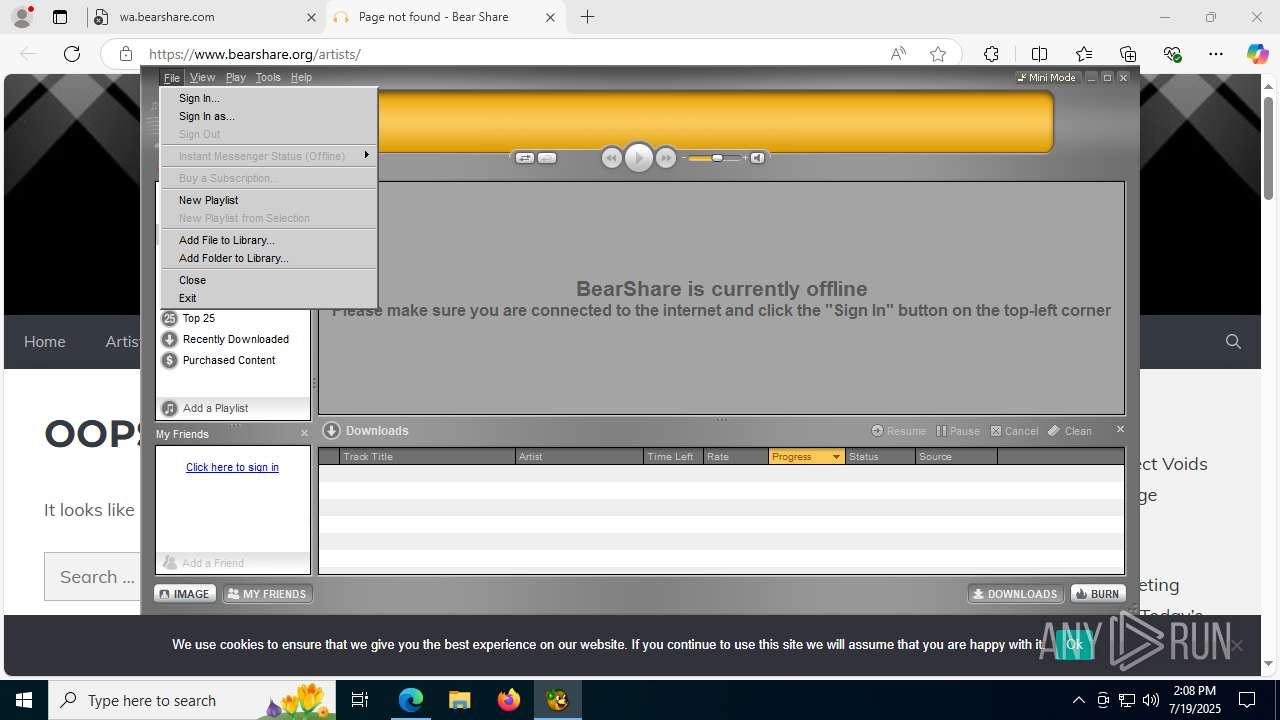Open Browser essentials heart icon
1280x720 pixels.
(1172, 54)
